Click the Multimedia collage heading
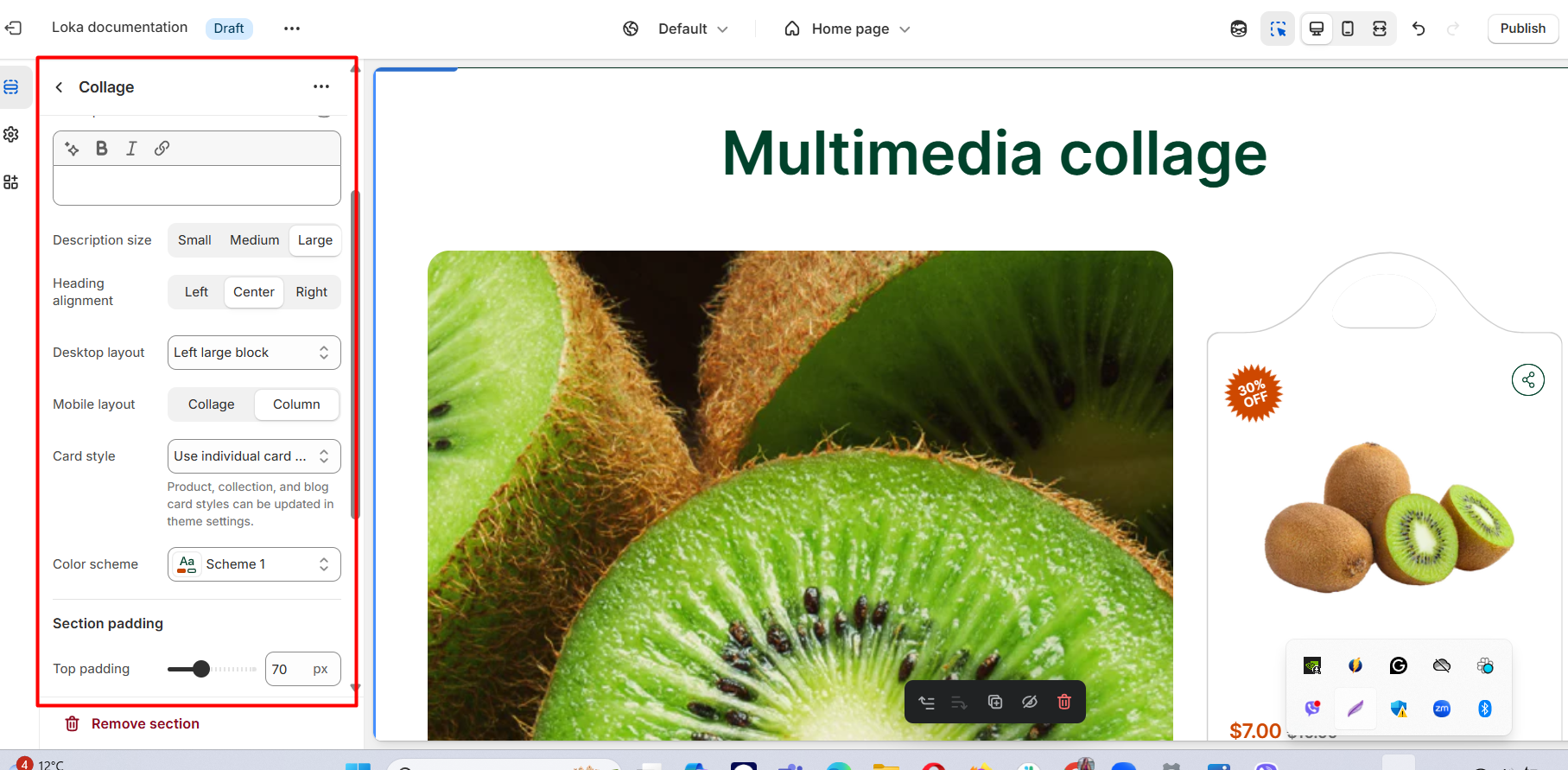 [x=994, y=154]
